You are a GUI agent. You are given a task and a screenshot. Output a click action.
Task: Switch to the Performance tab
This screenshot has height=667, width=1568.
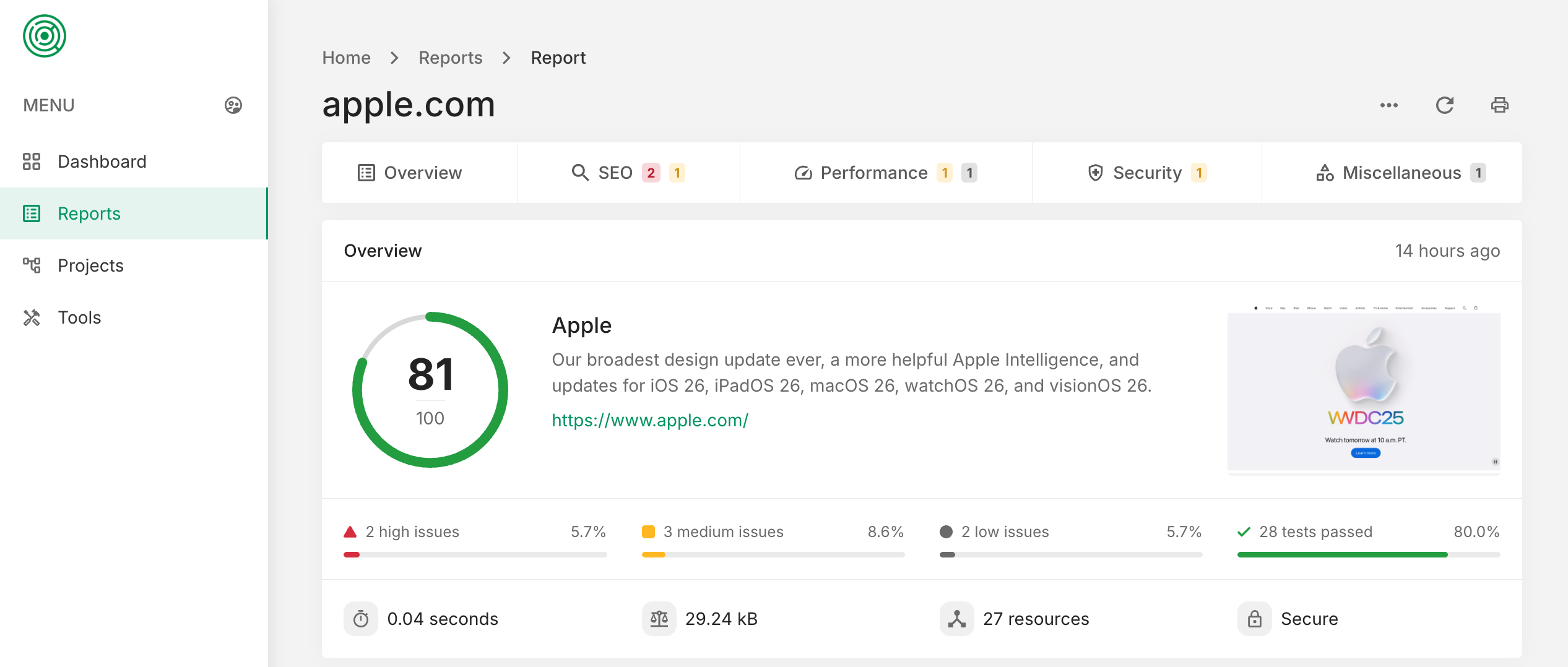tap(886, 173)
